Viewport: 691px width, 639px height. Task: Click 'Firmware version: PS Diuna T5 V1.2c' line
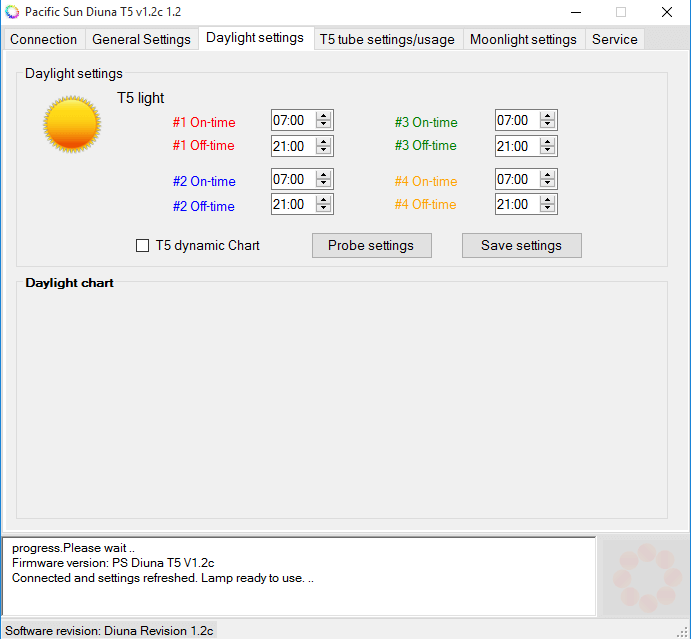tap(113, 563)
